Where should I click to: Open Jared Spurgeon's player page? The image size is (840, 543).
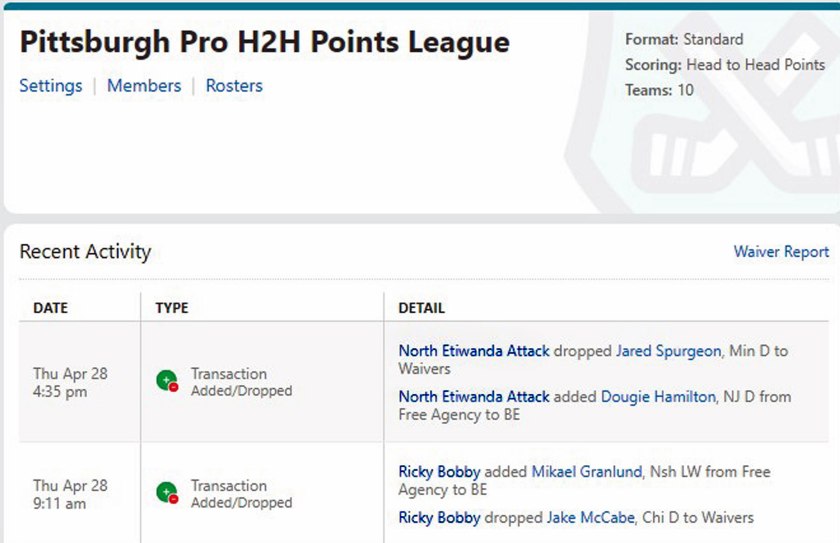(668, 351)
